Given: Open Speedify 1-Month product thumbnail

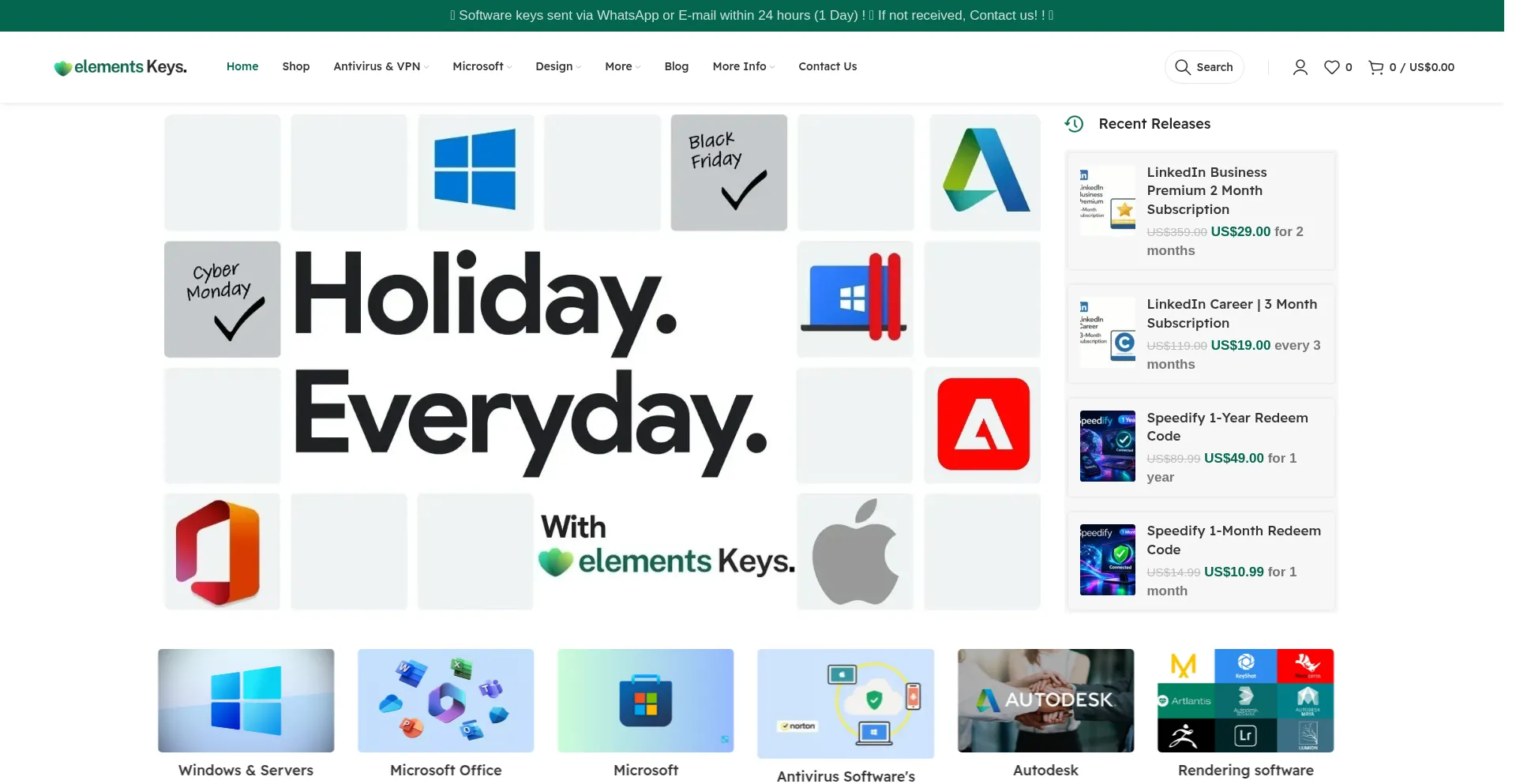Looking at the screenshot, I should click(x=1108, y=560).
